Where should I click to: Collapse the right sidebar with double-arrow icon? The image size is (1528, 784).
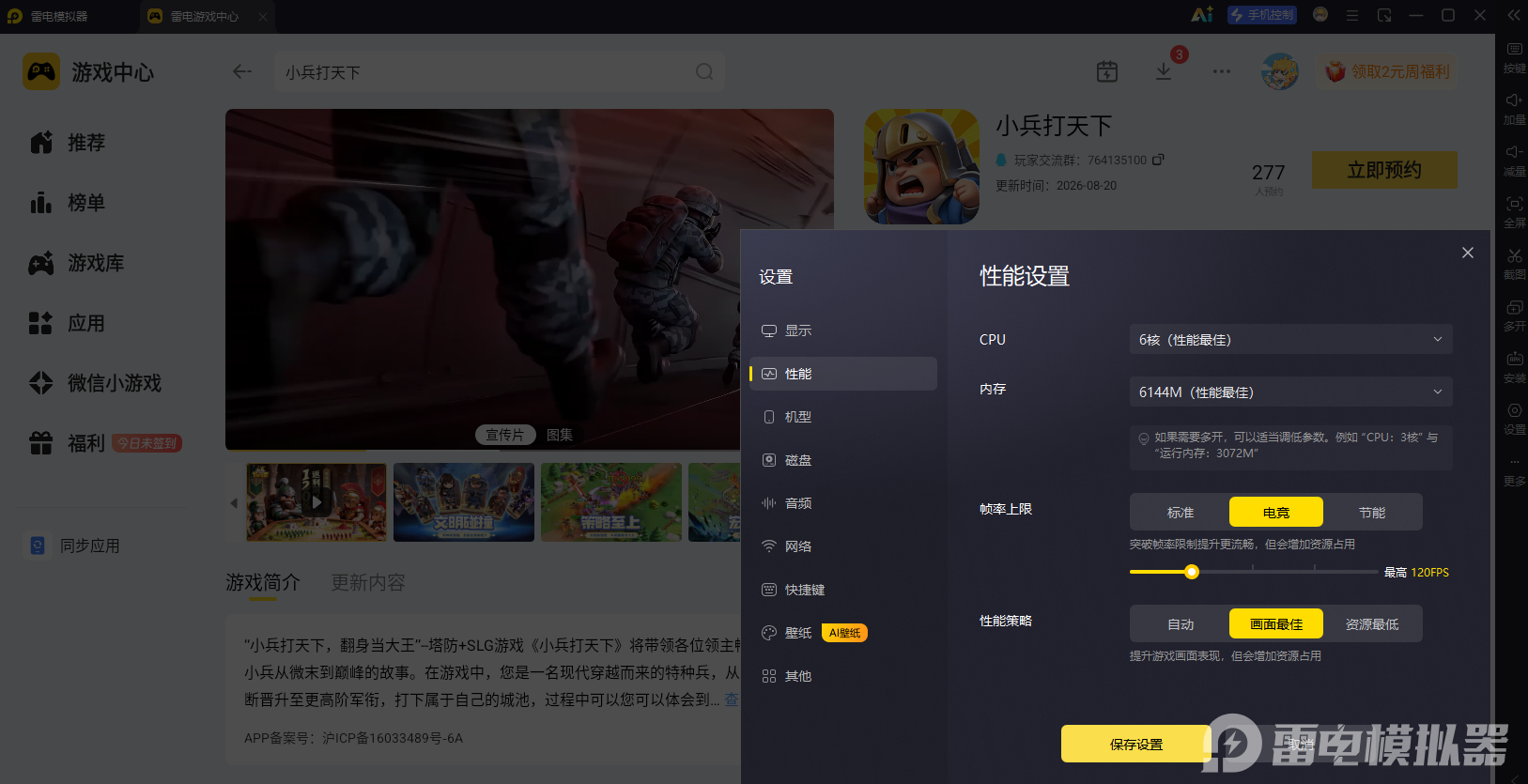click(1514, 15)
